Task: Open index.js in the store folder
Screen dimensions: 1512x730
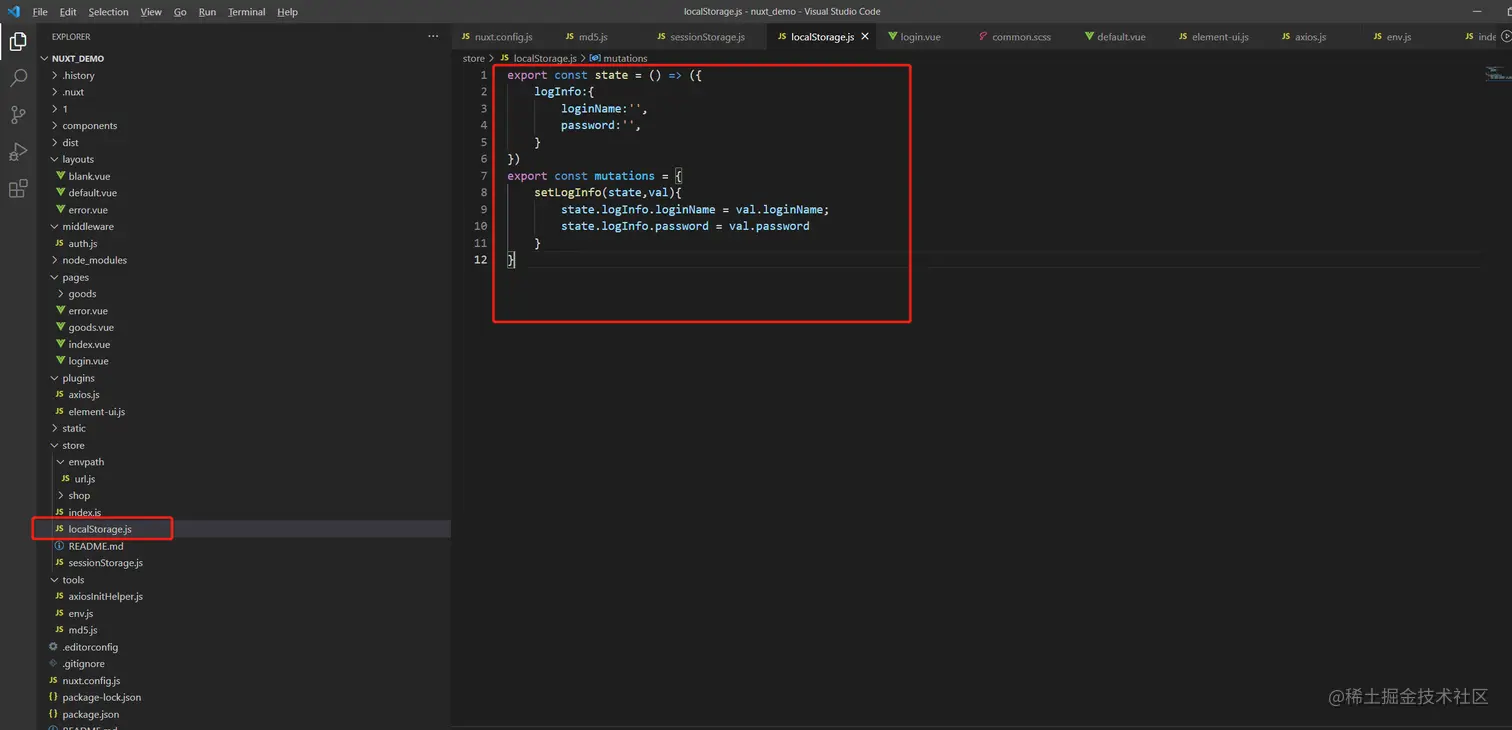Action: 84,512
